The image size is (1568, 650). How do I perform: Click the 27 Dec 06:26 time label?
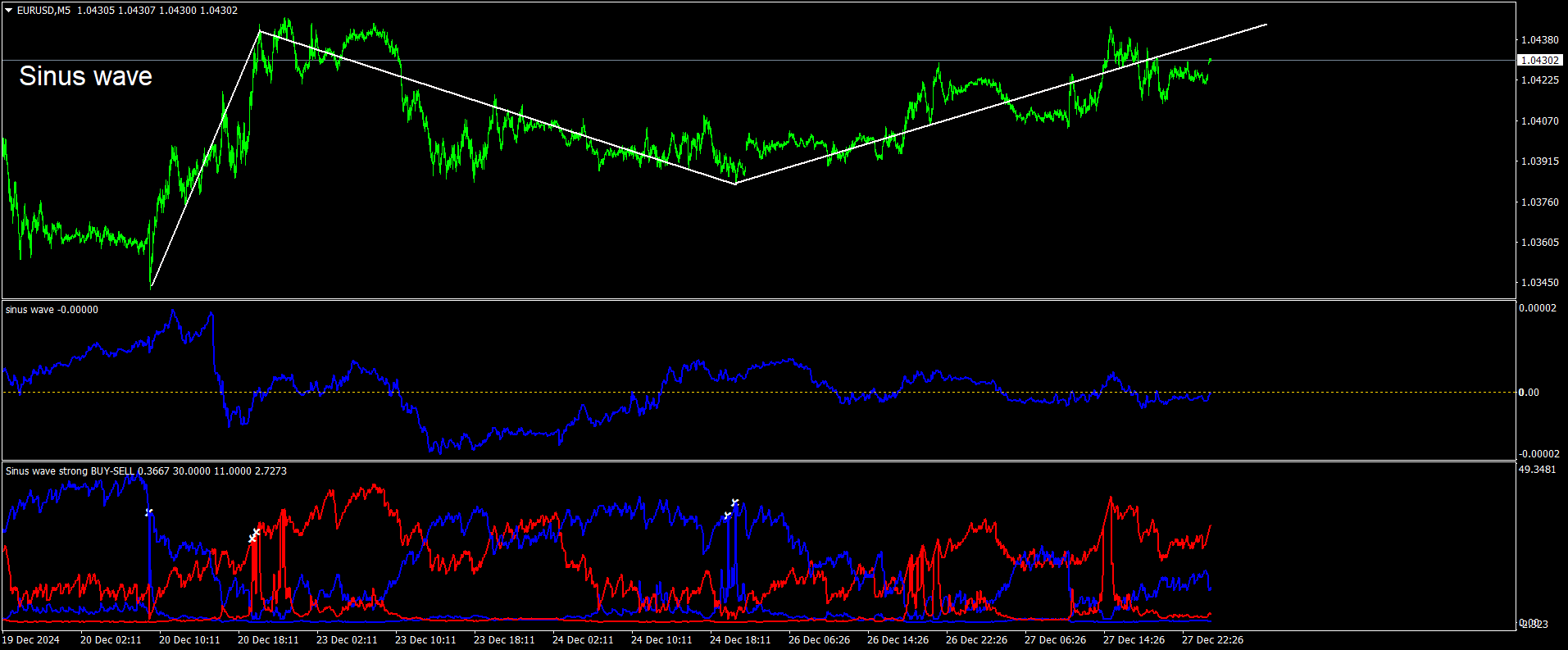click(x=1055, y=640)
